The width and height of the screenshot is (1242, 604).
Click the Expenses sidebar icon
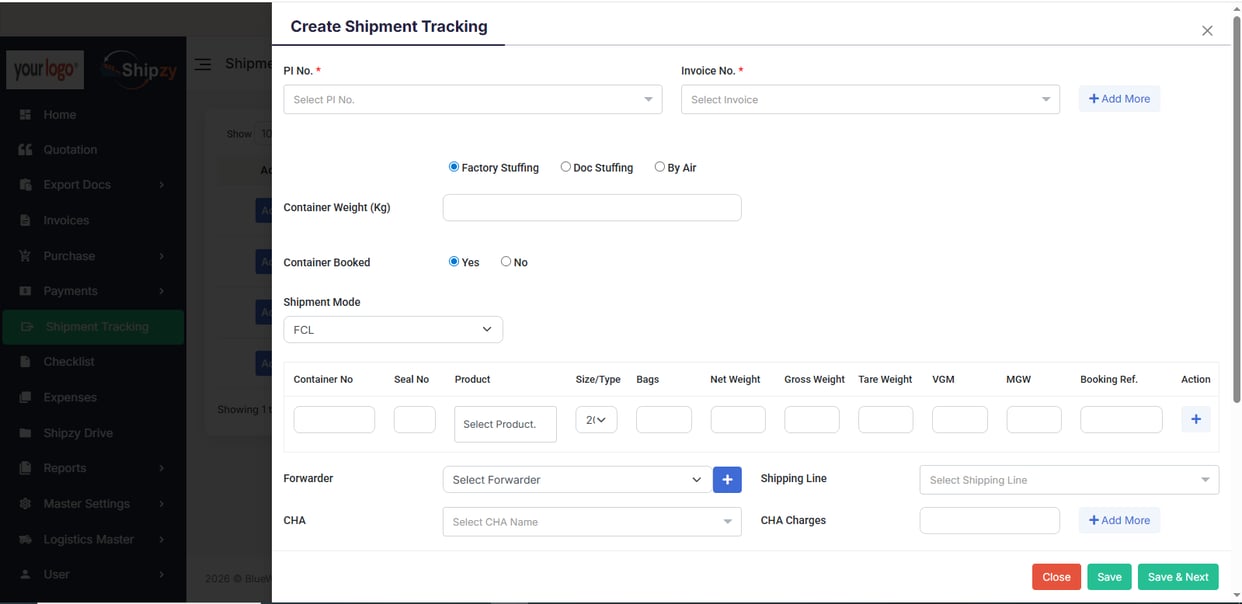click(25, 397)
